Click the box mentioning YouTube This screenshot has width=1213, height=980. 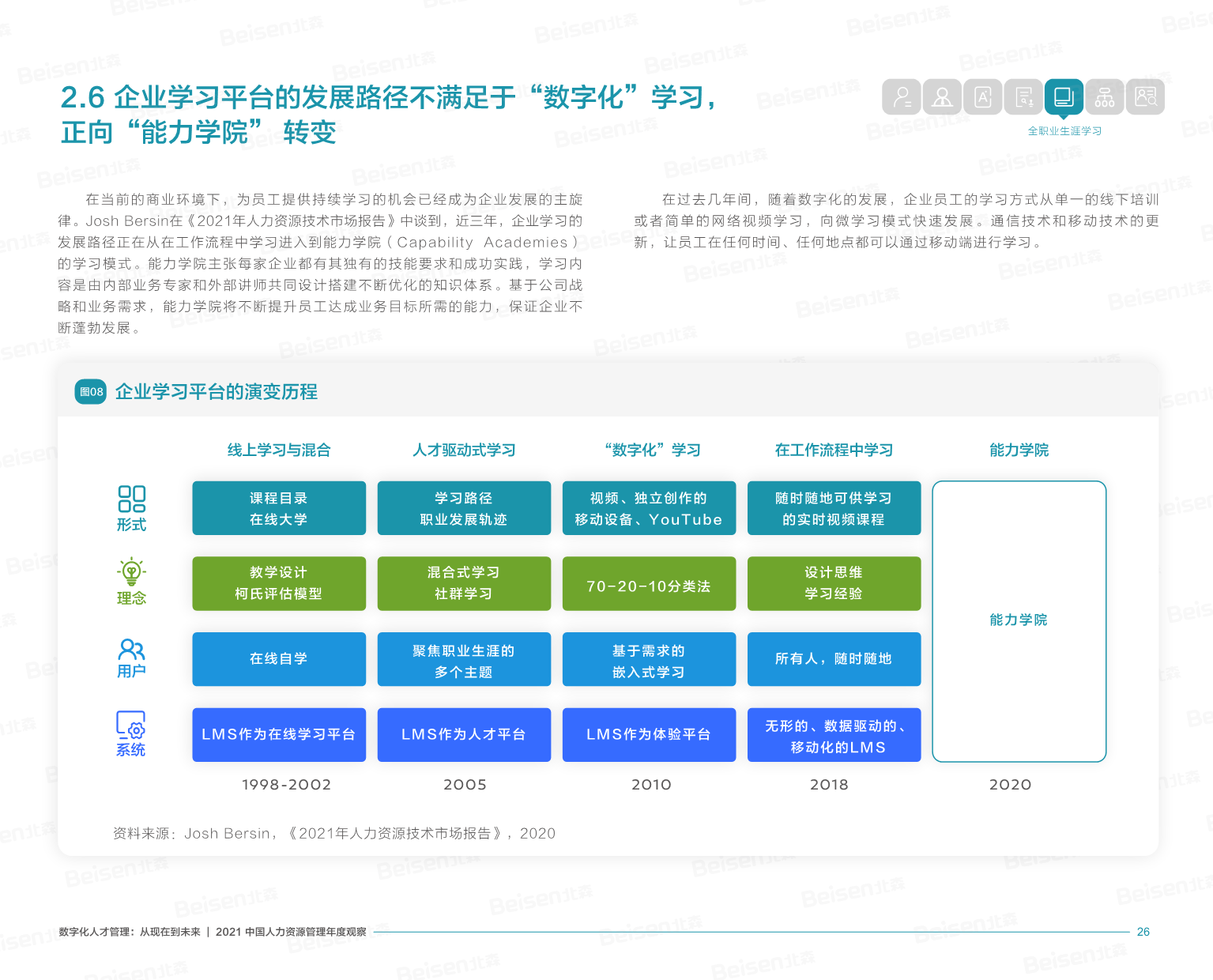coord(649,508)
